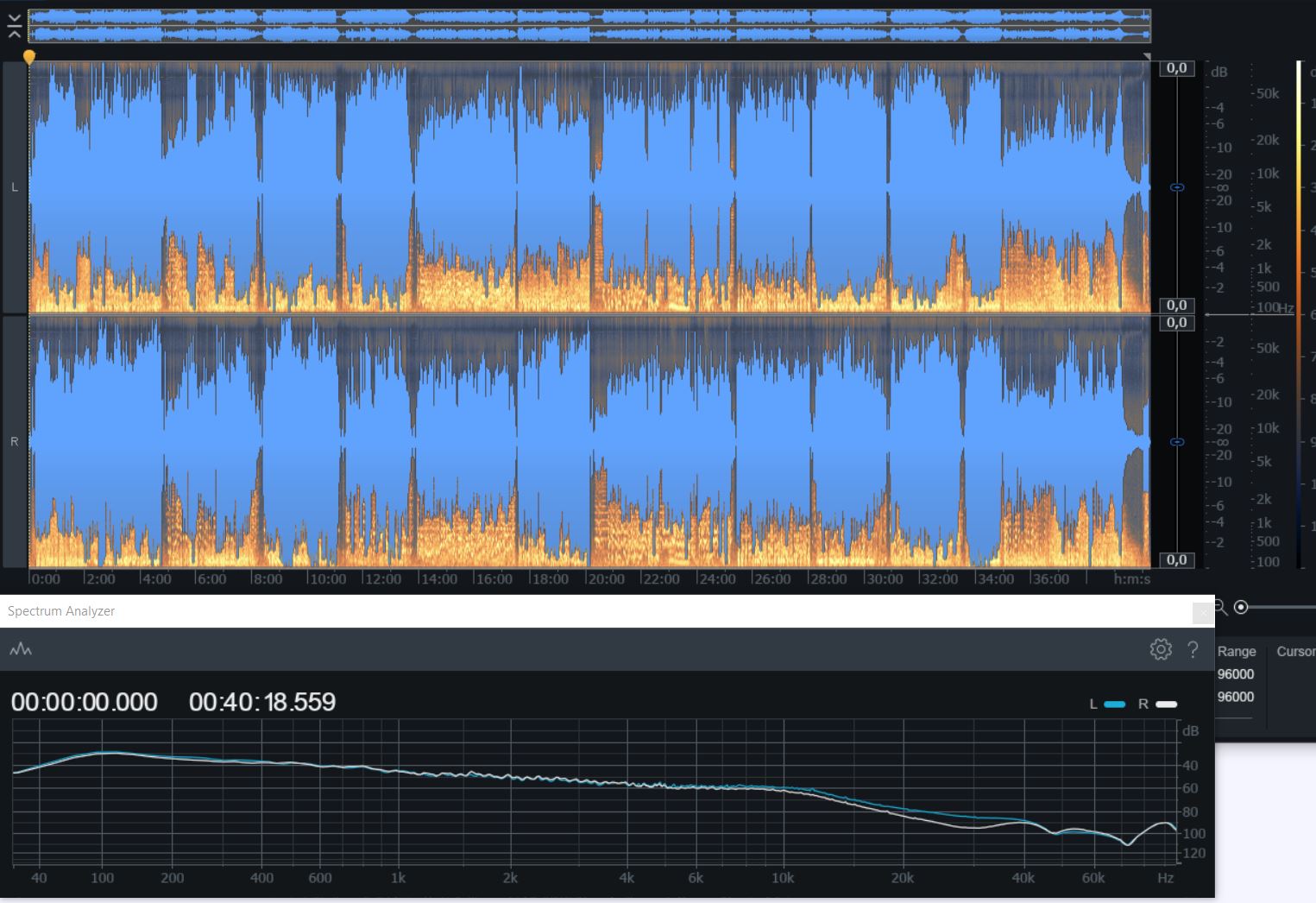1316x903 pixels.
Task: Click the Spectrum Analyzer title text
Action: click(x=61, y=611)
